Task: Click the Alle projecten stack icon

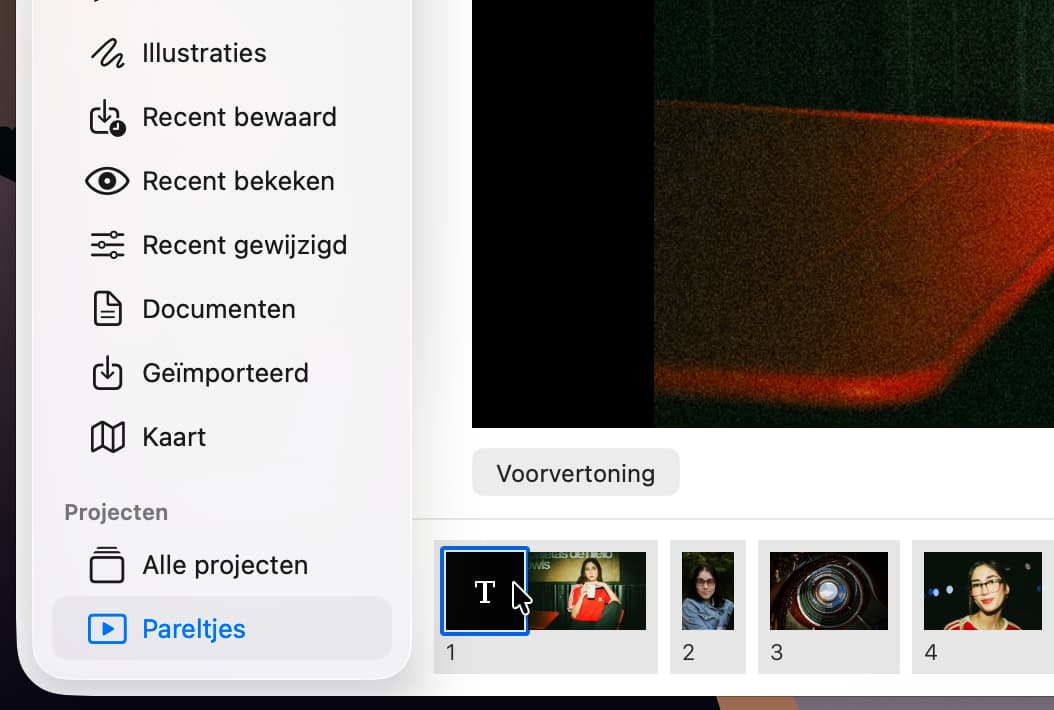Action: coord(107,565)
